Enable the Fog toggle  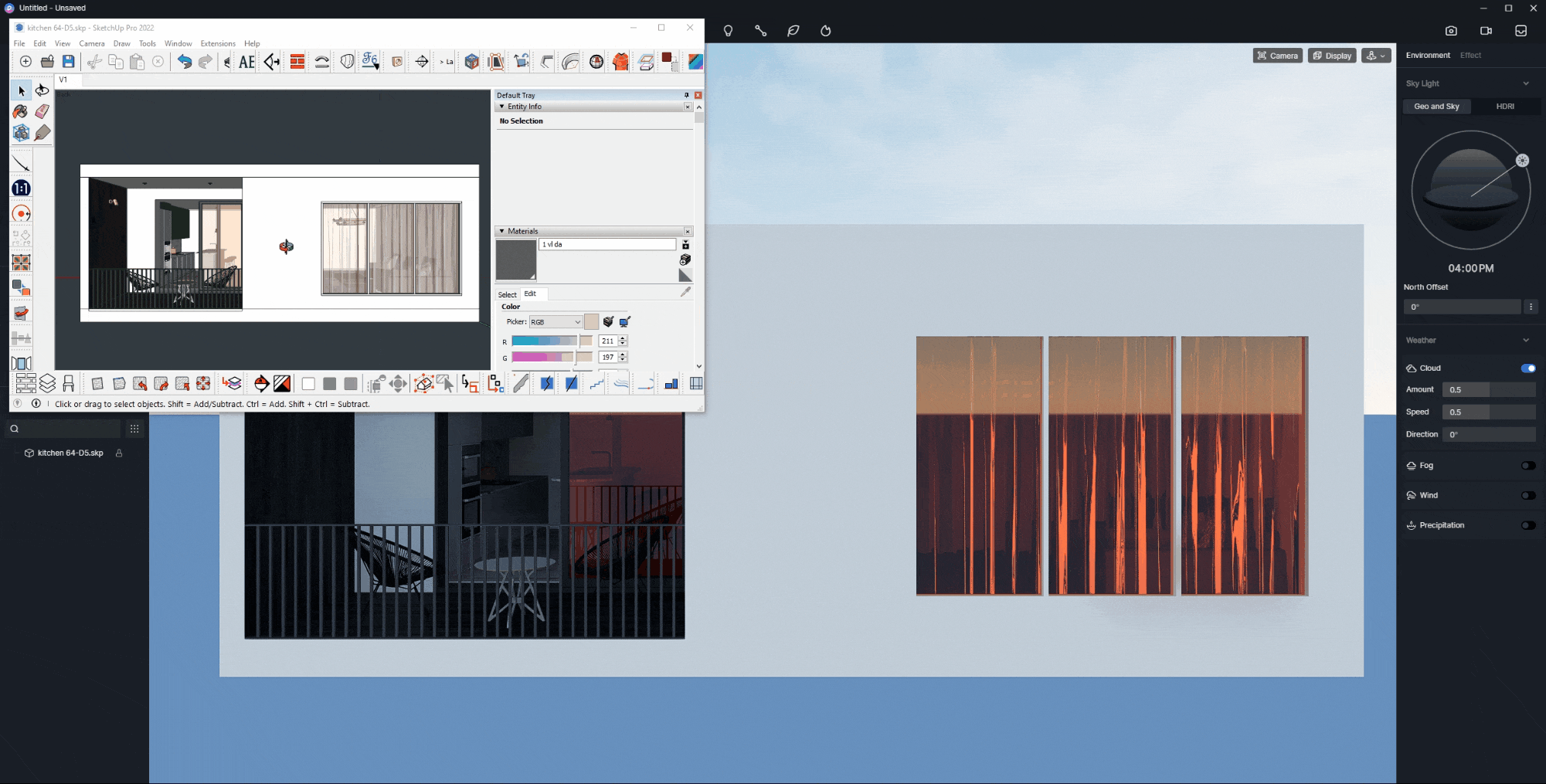(x=1528, y=466)
